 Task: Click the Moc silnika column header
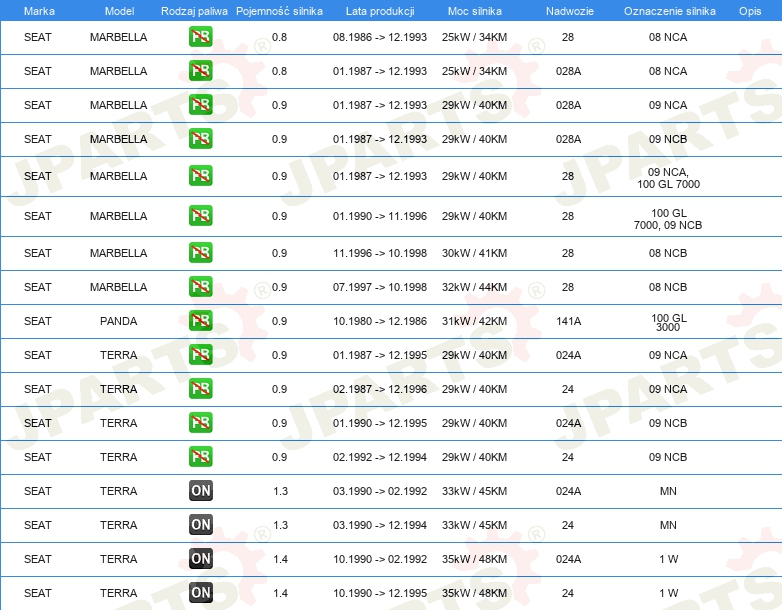474,11
